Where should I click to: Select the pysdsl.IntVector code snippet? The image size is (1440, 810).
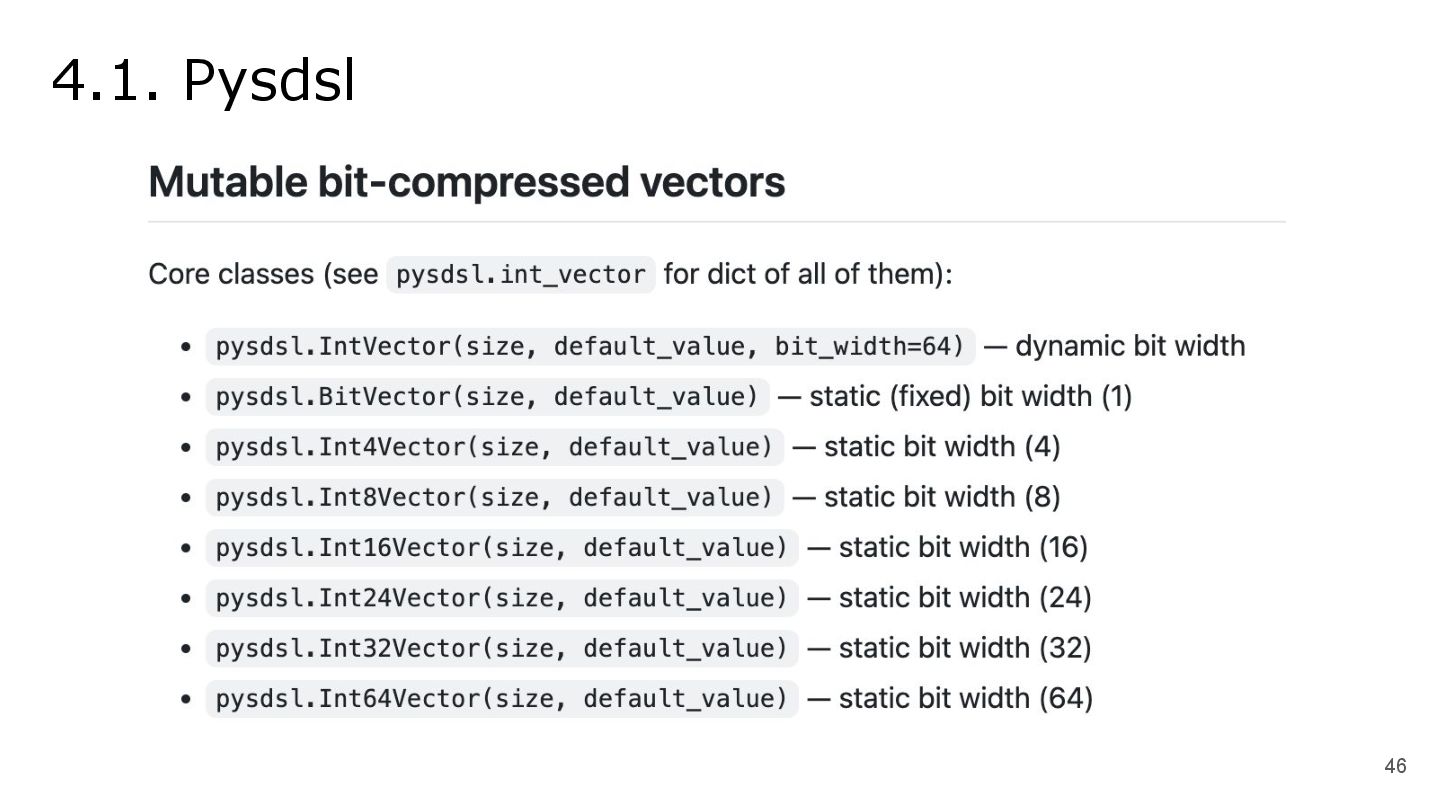(x=590, y=347)
